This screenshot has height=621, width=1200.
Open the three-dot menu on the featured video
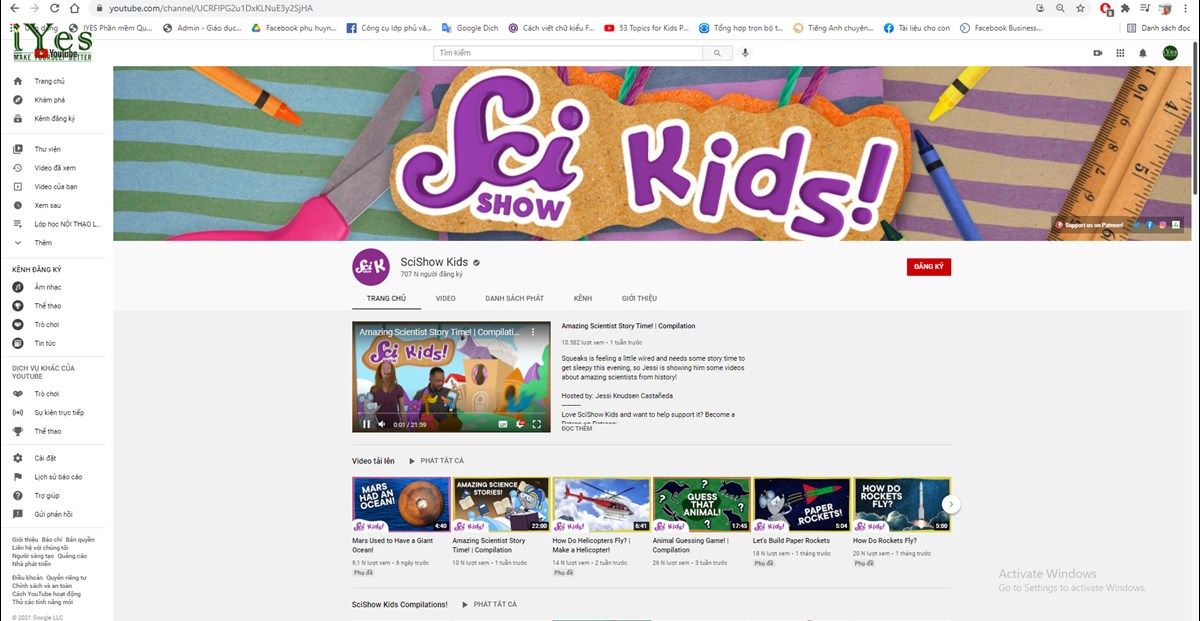point(533,332)
